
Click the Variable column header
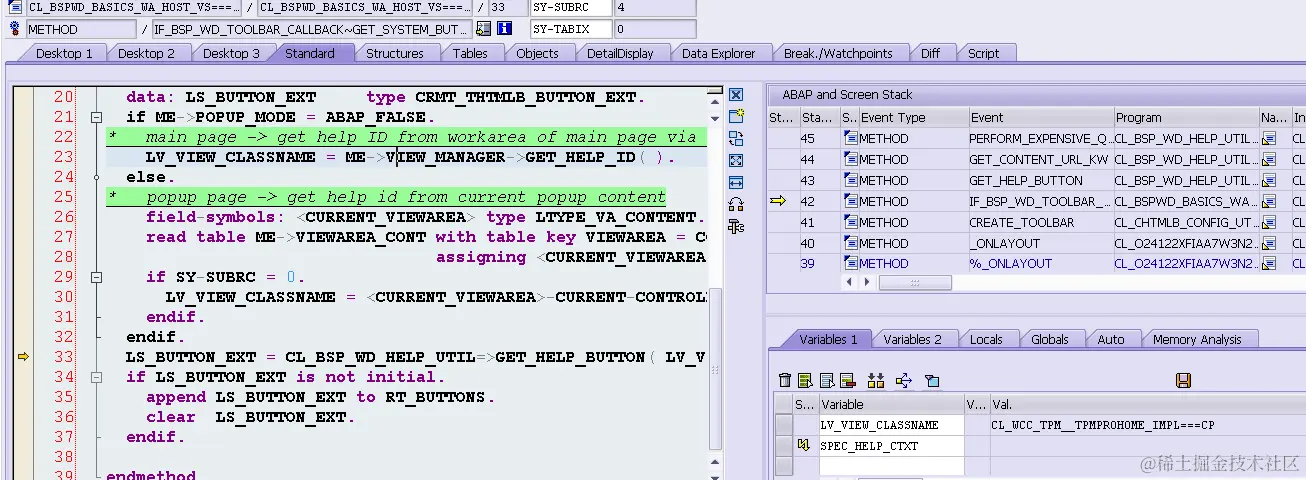(x=890, y=405)
